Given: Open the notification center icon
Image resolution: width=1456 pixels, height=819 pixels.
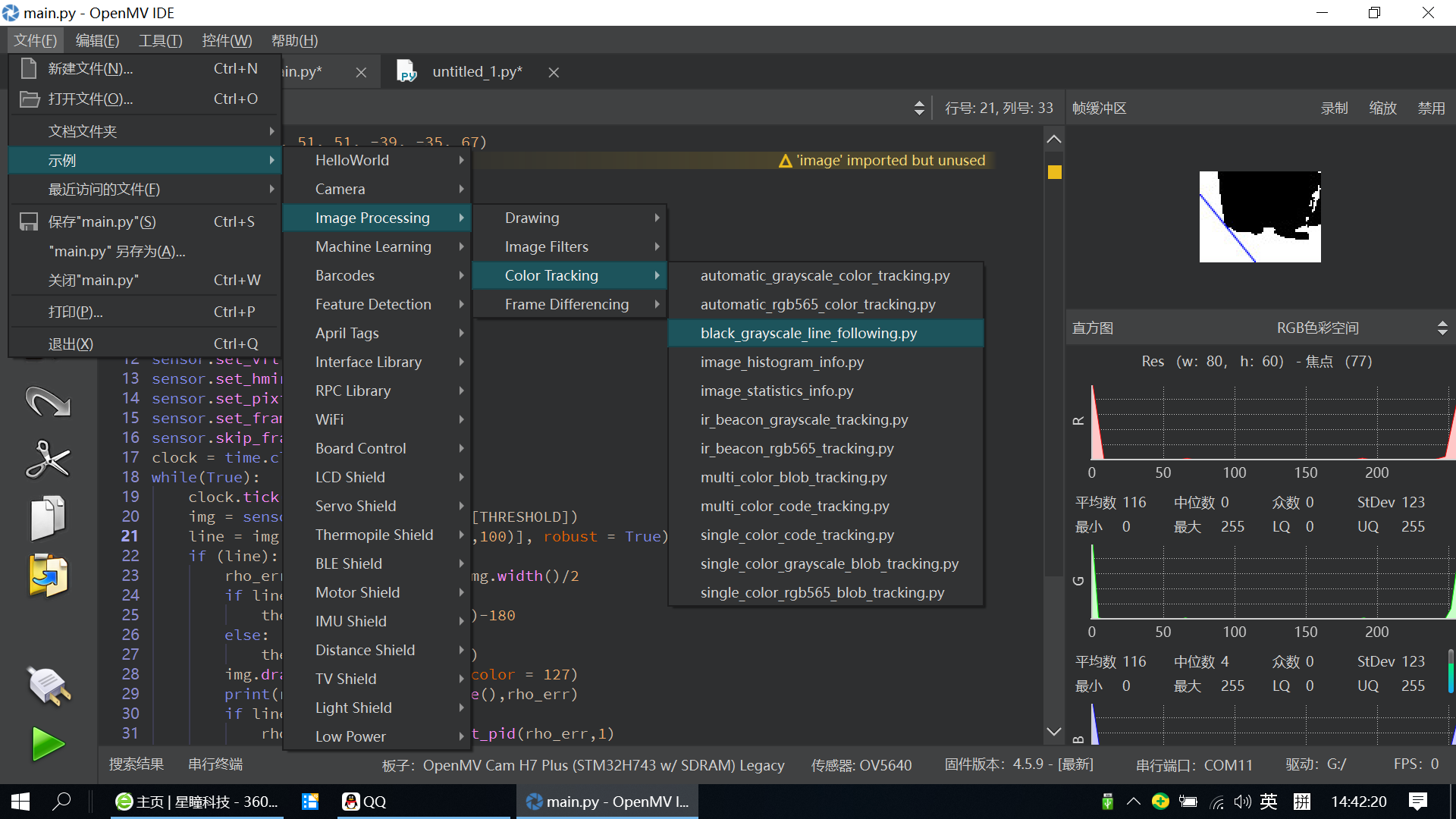Looking at the screenshot, I should click(1417, 802).
